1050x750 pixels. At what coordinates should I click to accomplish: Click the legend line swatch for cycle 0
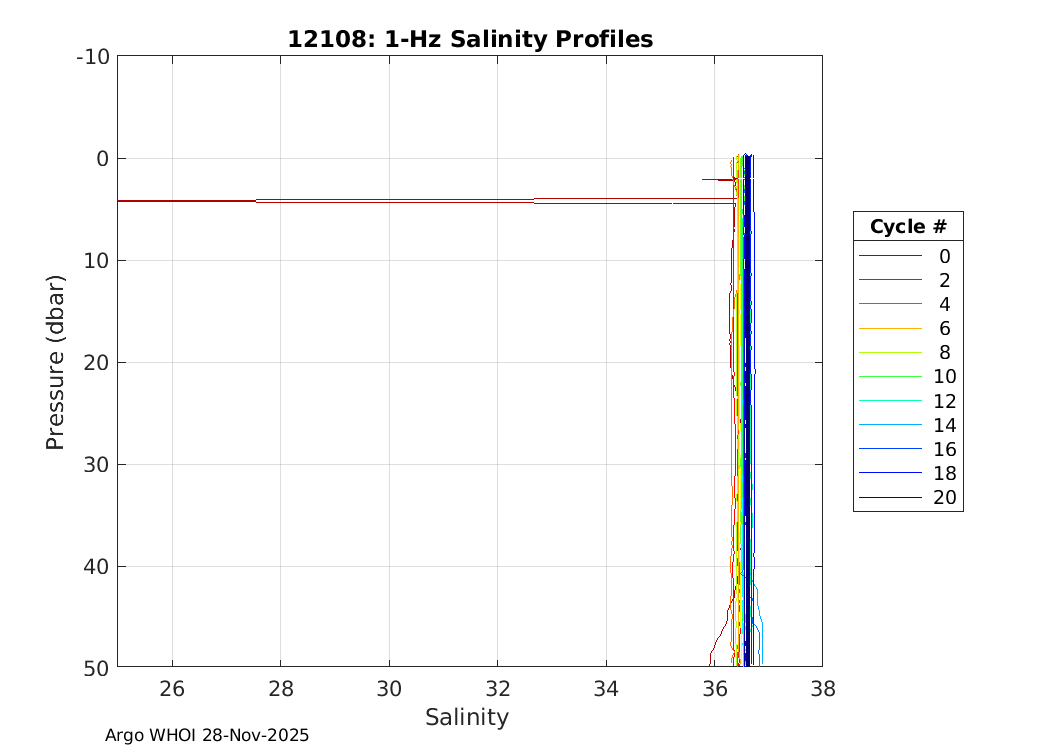click(889, 256)
